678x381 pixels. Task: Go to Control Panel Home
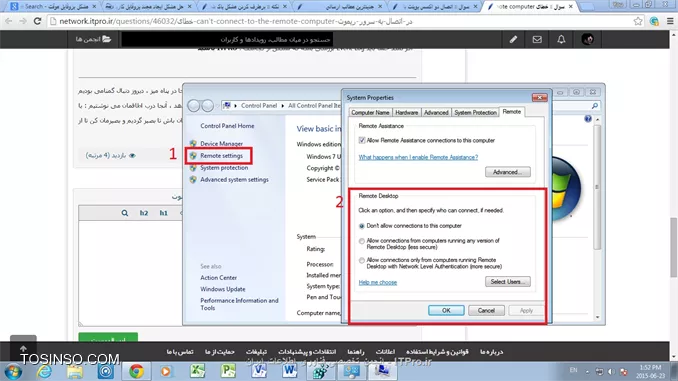point(227,126)
